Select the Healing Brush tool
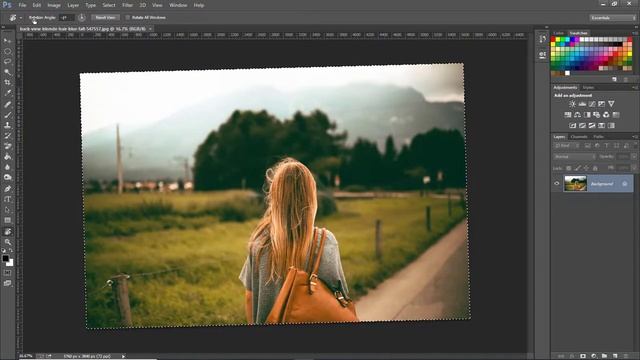The image size is (640, 360). pos(7,104)
